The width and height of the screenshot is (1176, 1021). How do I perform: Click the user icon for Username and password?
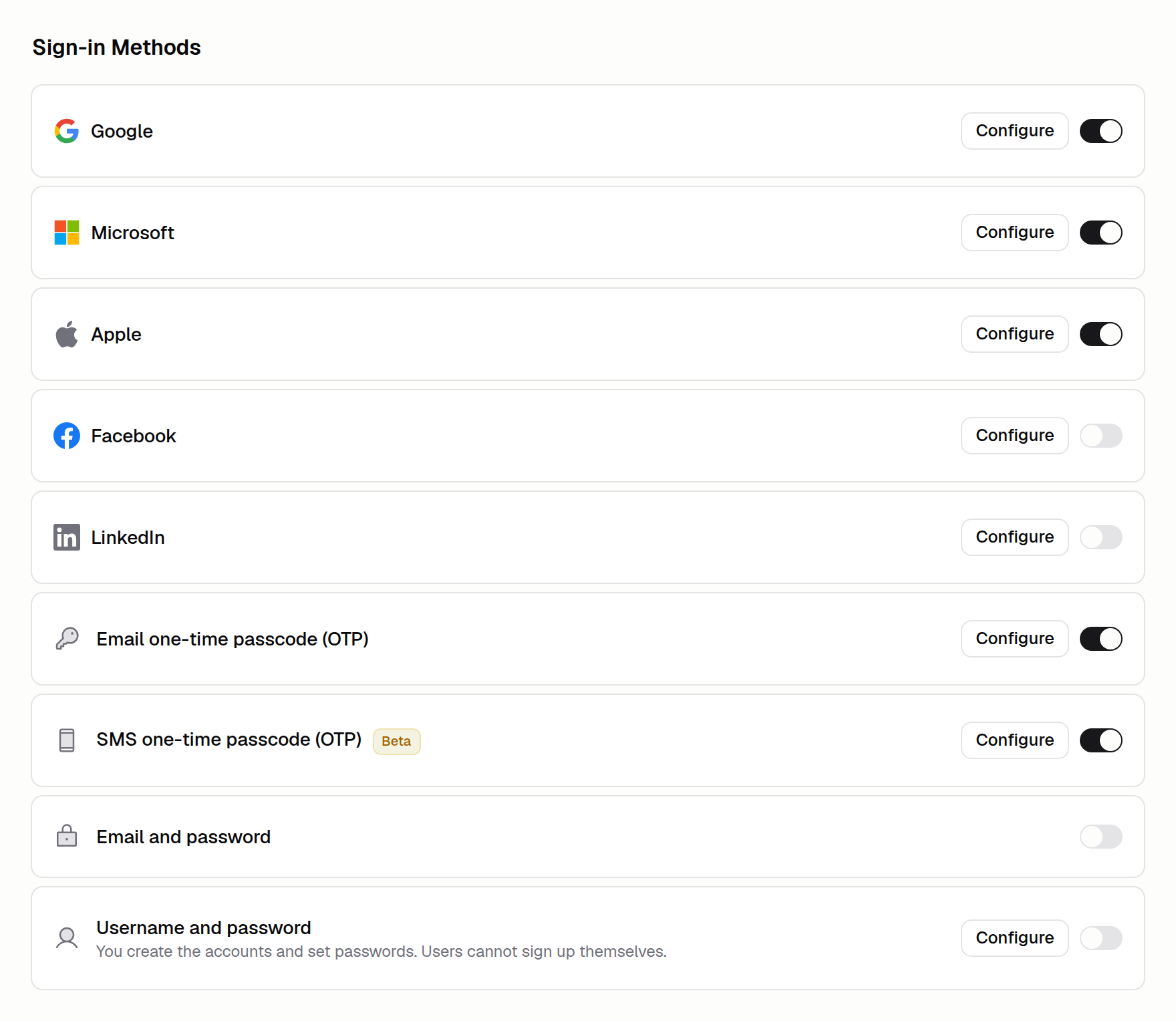point(67,938)
